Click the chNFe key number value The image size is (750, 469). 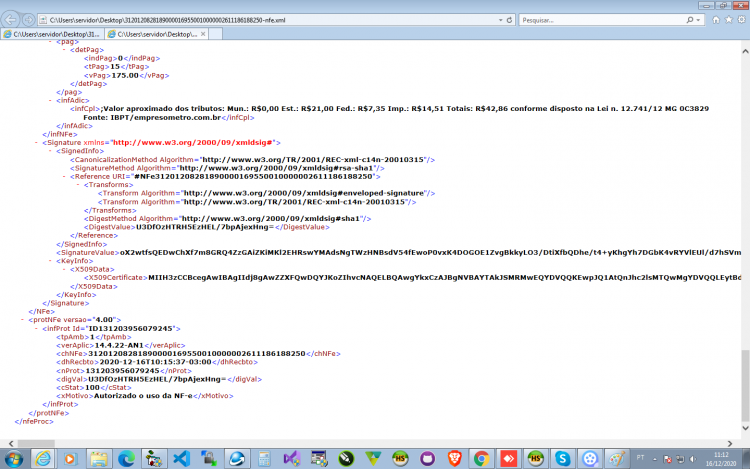197,354
